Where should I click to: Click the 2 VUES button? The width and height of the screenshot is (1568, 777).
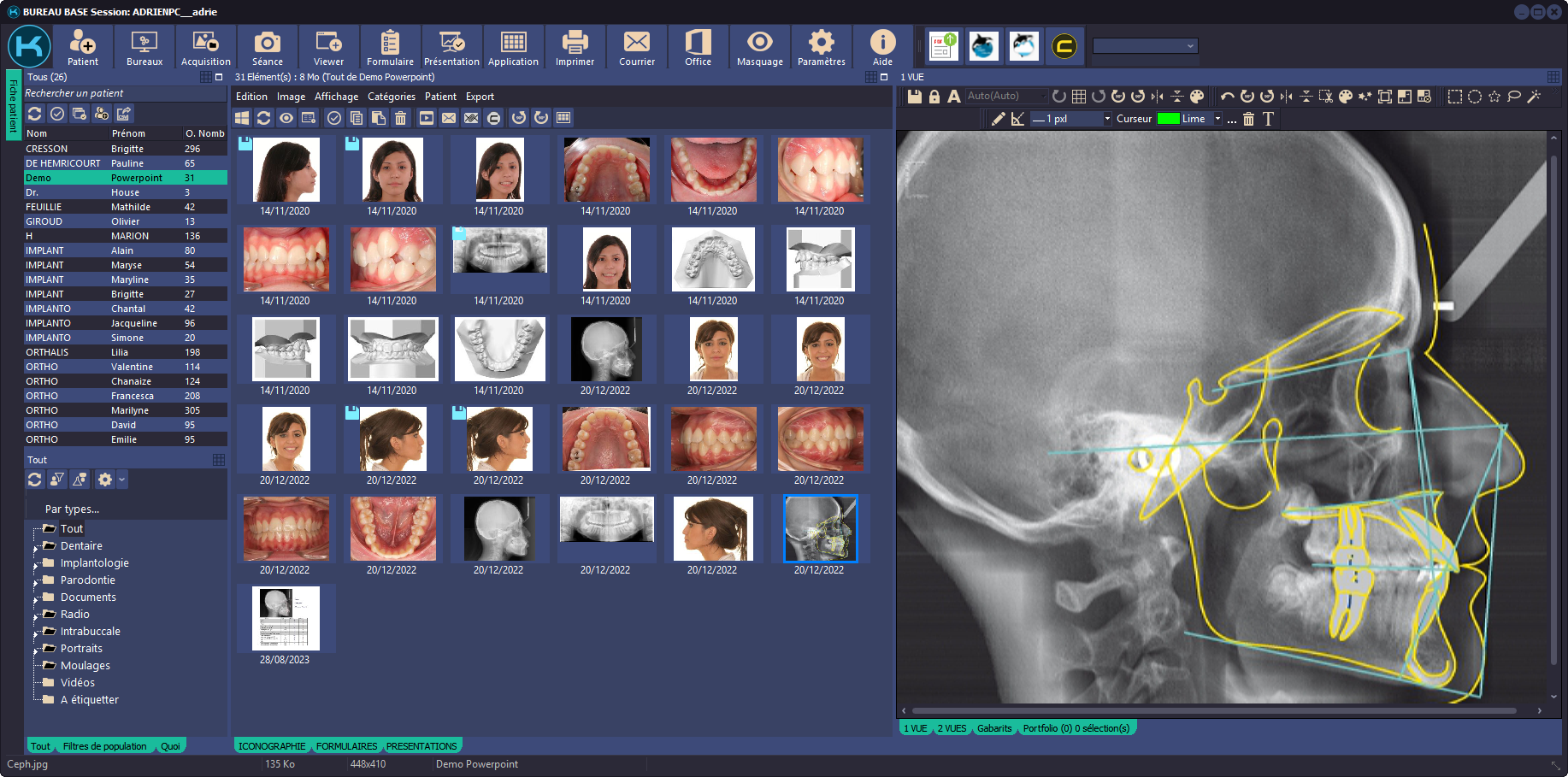(x=952, y=728)
